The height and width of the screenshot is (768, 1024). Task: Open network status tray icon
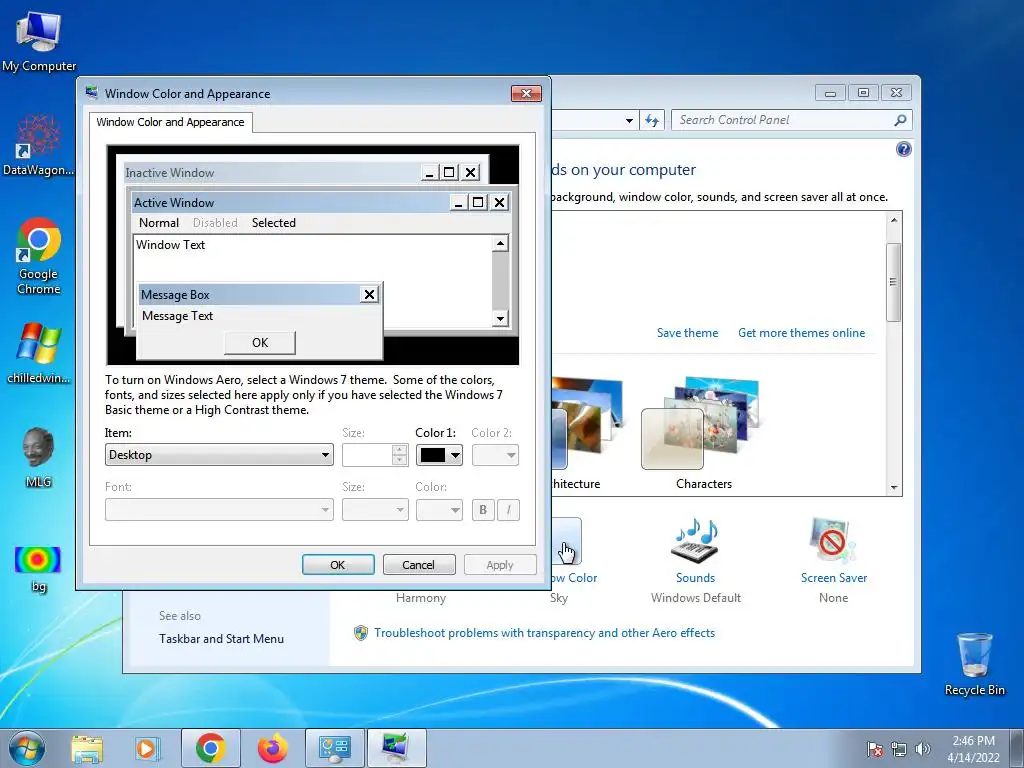click(x=899, y=749)
